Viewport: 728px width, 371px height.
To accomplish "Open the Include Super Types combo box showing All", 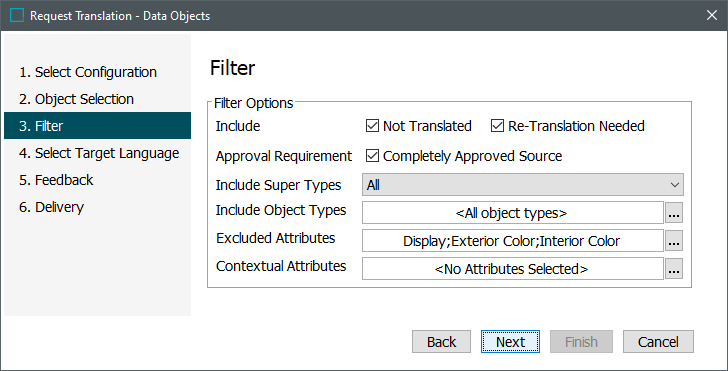I will [522, 185].
